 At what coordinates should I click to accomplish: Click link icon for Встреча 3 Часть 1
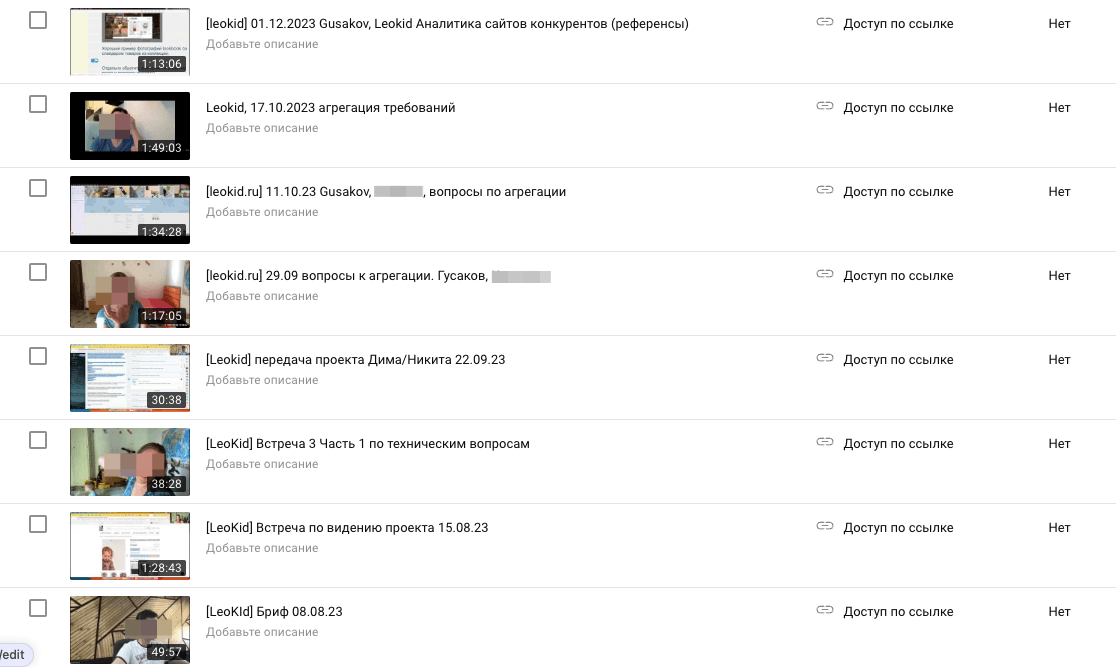point(825,443)
